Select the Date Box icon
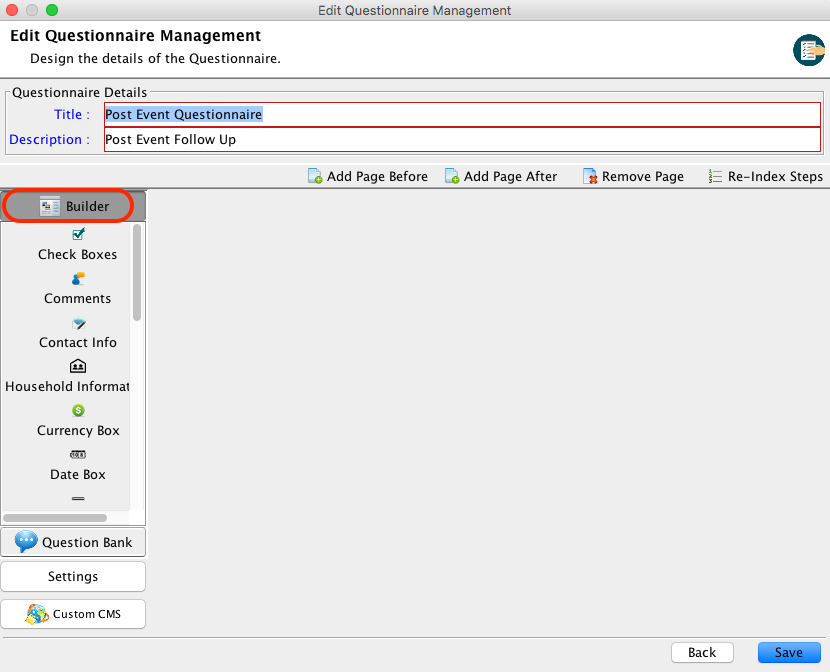This screenshot has height=672, width=830. click(x=78, y=455)
